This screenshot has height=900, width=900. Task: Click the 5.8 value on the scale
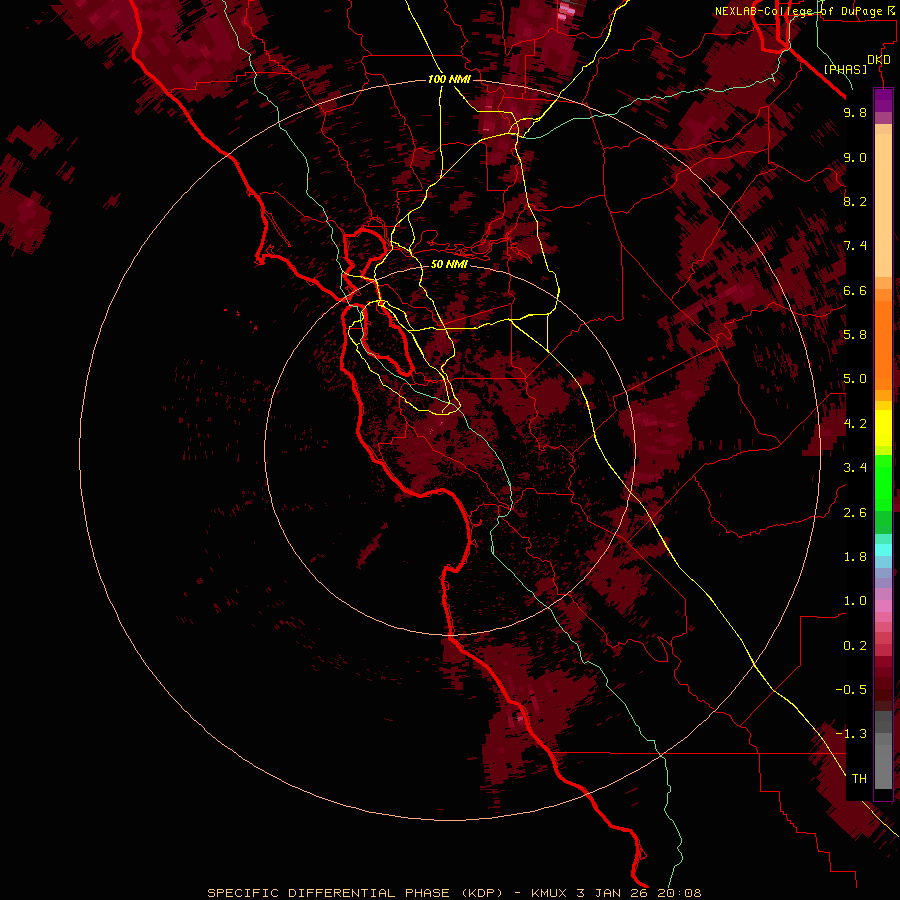(855, 335)
